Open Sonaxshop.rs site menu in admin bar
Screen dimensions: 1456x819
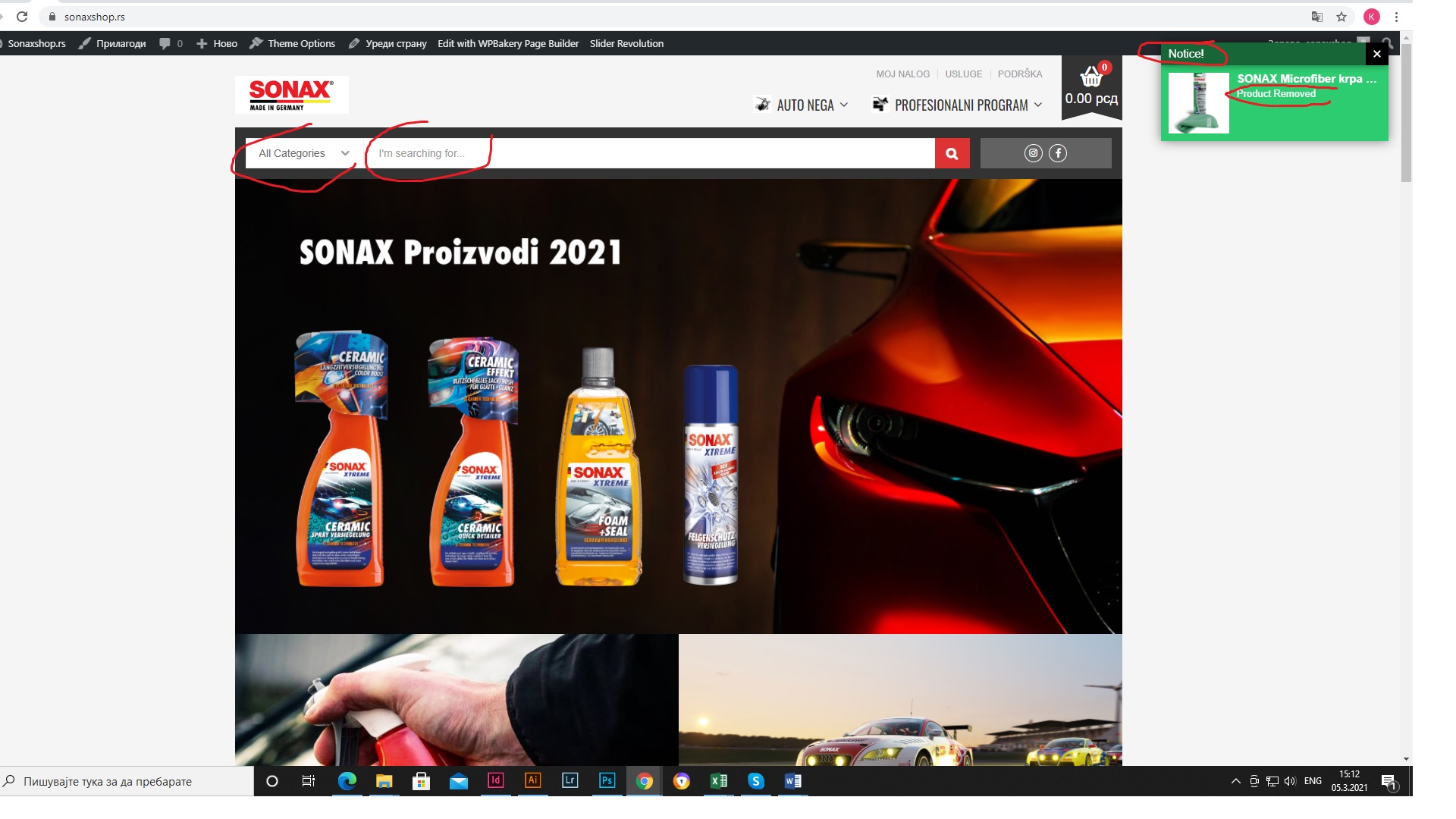point(36,44)
